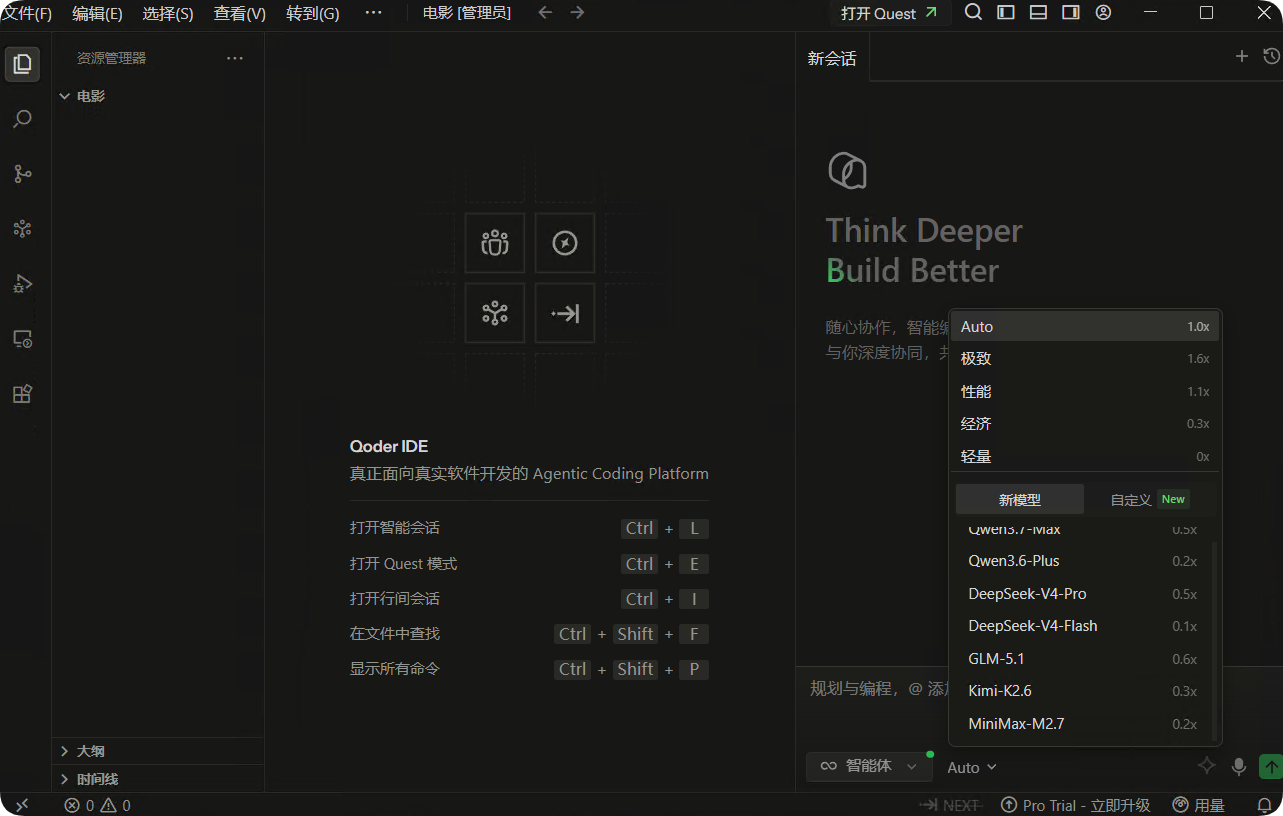1283x816 pixels.
Task: Switch to the 自定义 tab
Action: pos(1148,499)
